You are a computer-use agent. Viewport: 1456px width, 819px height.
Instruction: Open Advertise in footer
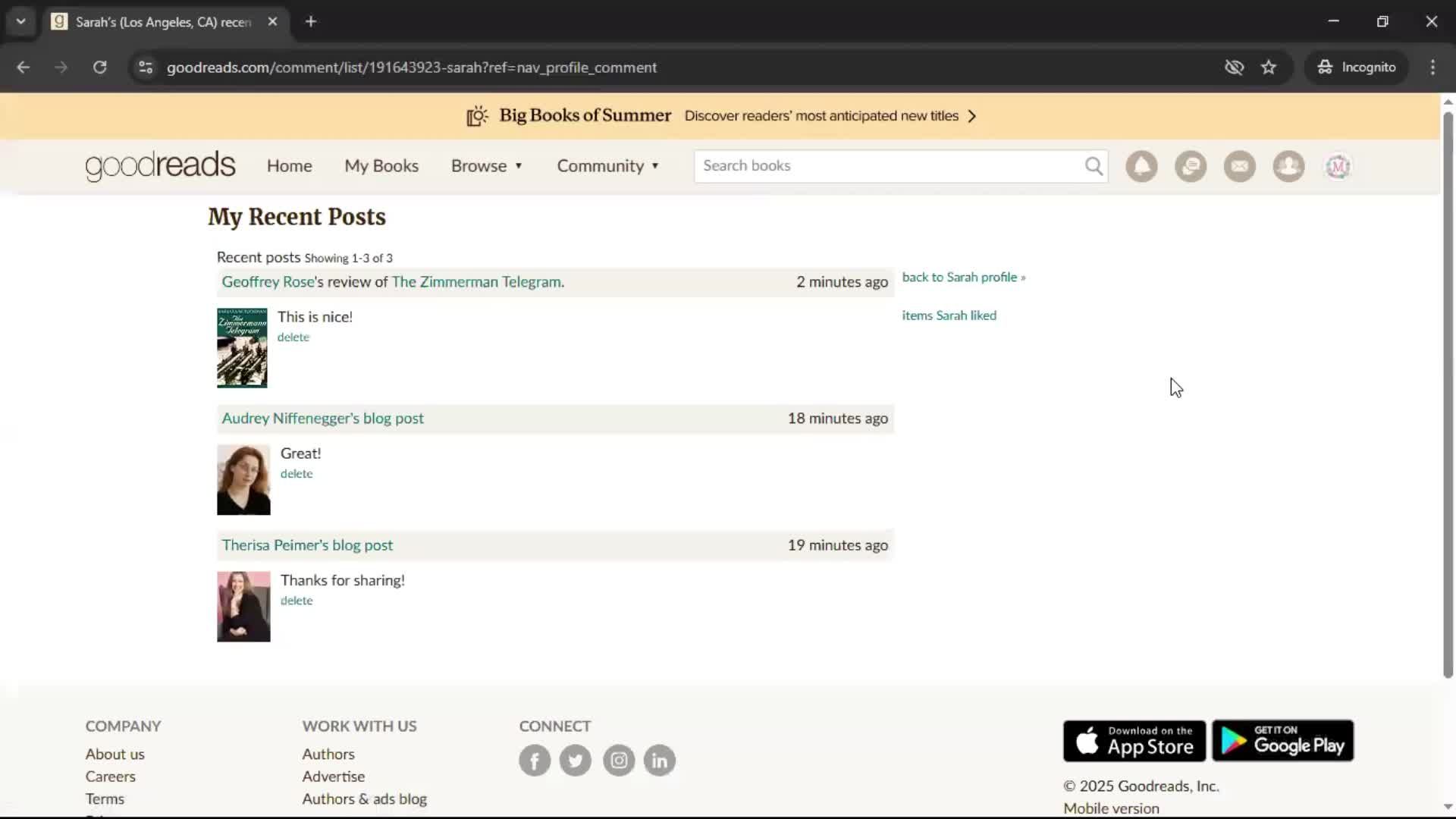click(x=334, y=776)
